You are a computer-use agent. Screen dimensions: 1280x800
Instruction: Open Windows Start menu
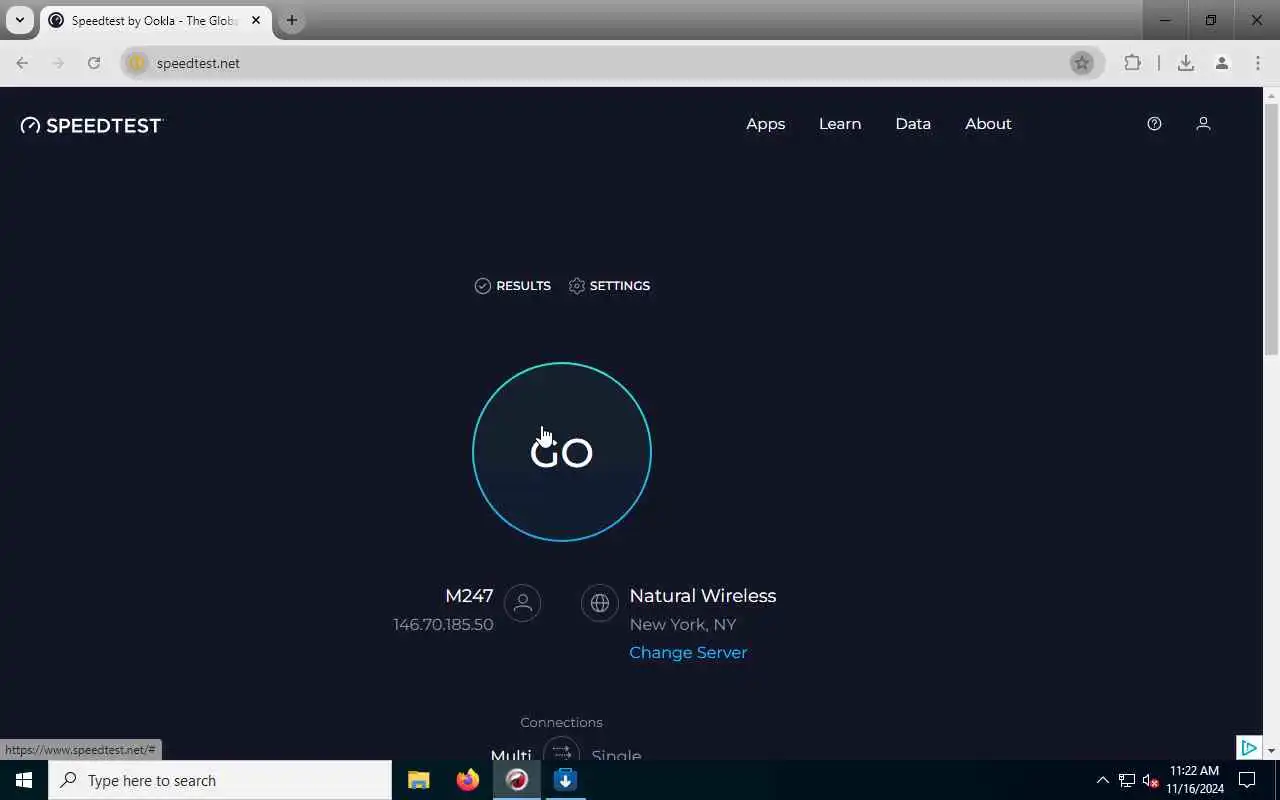tap(24, 780)
